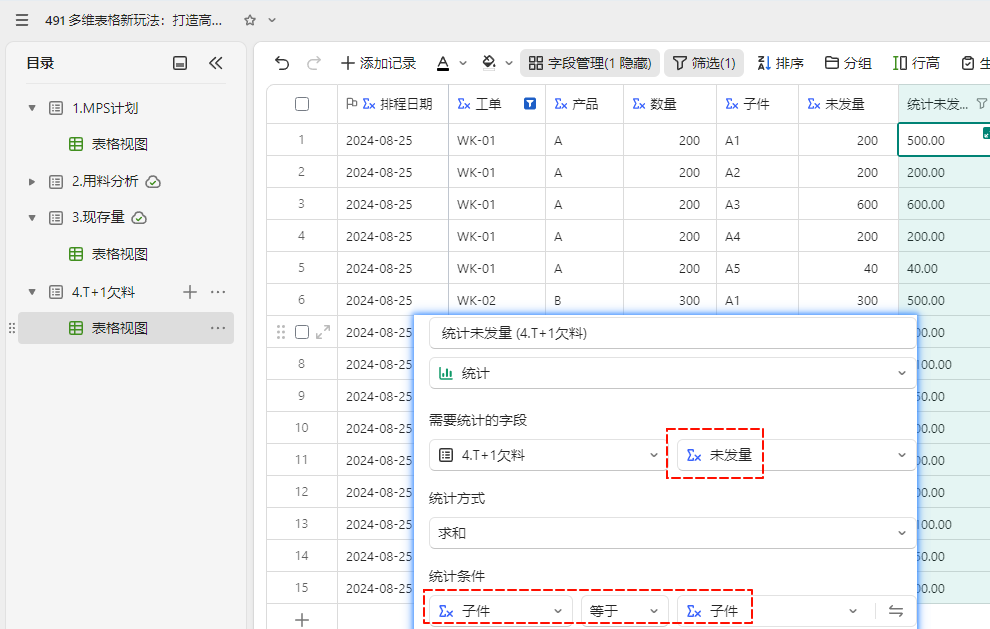Click the A3 cell in row 3
The width and height of the screenshot is (990, 629).
(757, 204)
